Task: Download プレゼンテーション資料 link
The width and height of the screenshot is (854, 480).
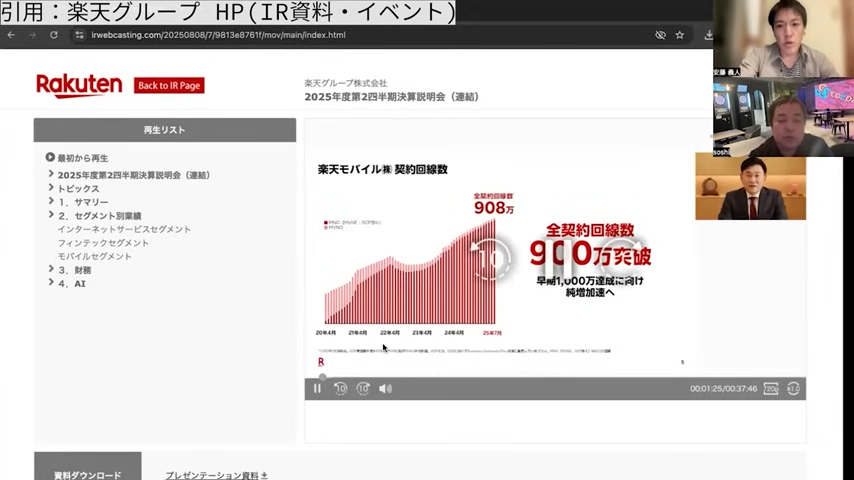Action: (216, 475)
